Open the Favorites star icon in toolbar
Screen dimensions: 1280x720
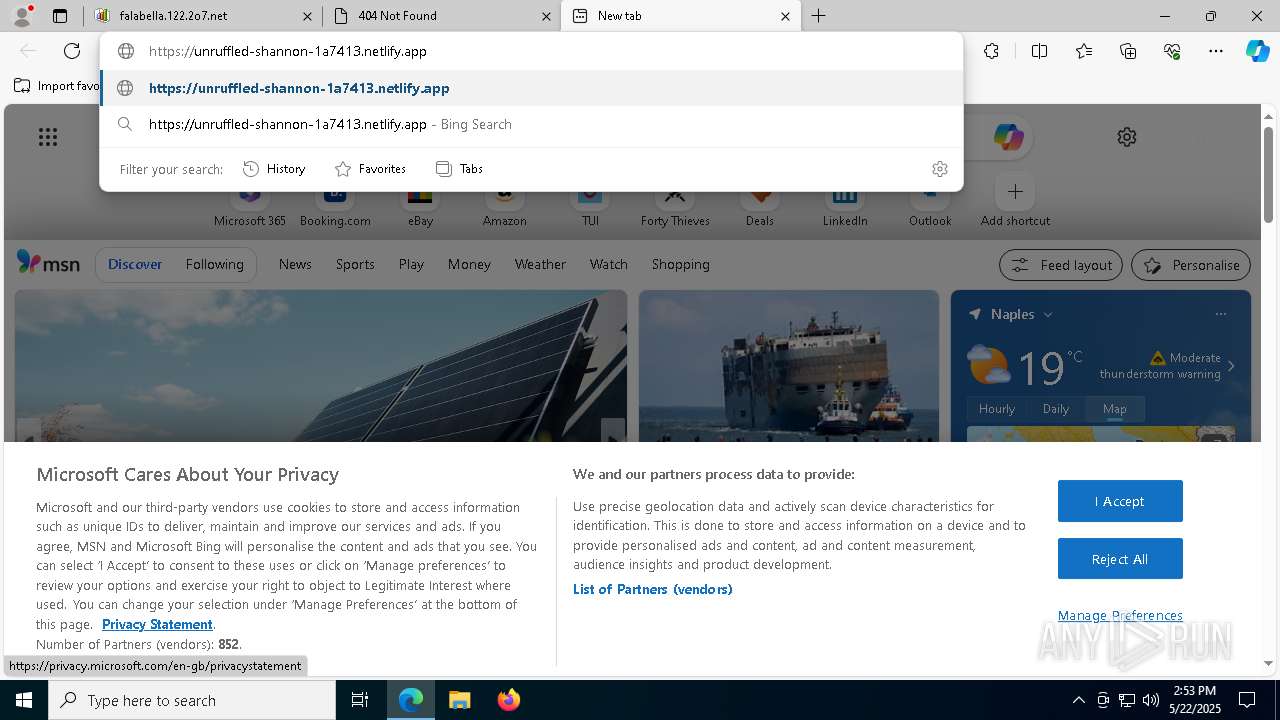tap(1084, 51)
